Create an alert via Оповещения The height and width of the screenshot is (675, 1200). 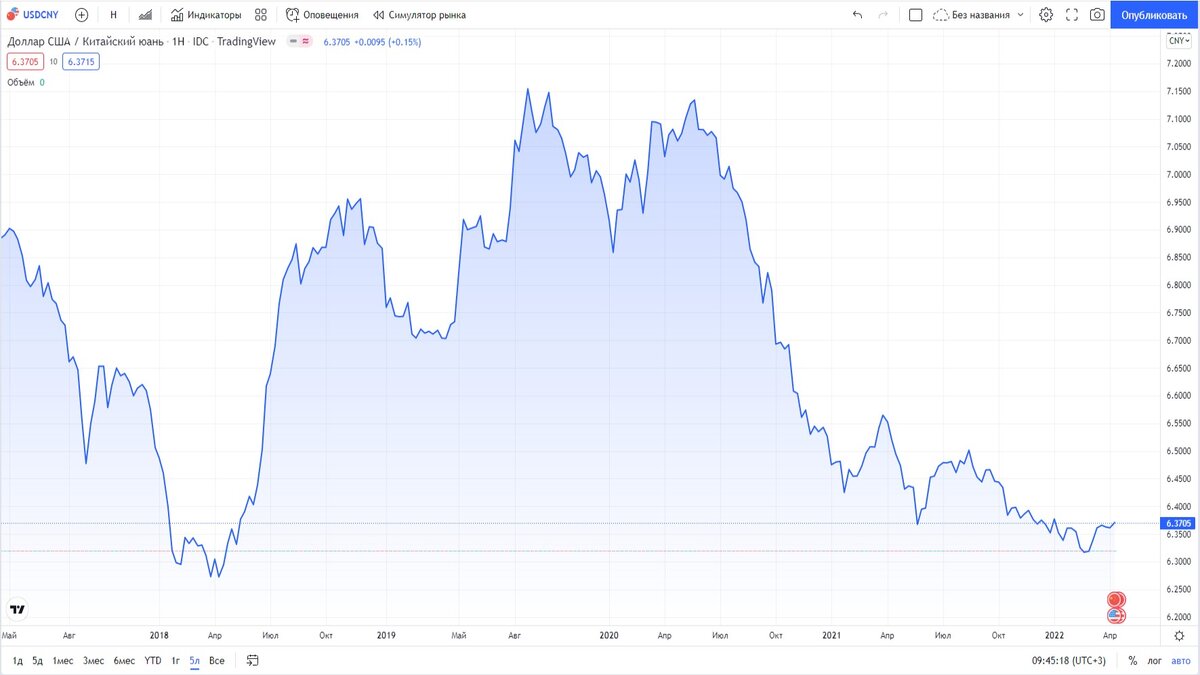pos(322,15)
